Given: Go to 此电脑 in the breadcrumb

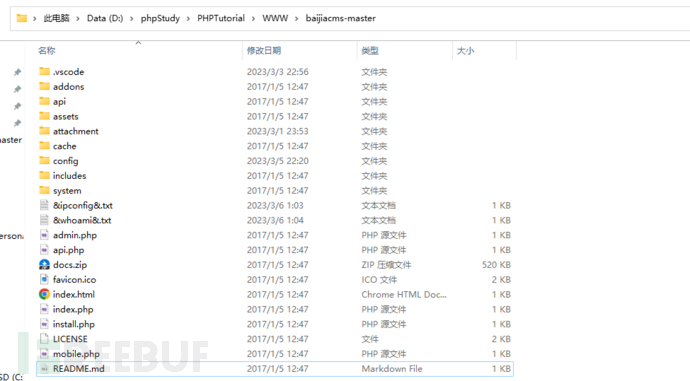Looking at the screenshot, I should pos(56,18).
